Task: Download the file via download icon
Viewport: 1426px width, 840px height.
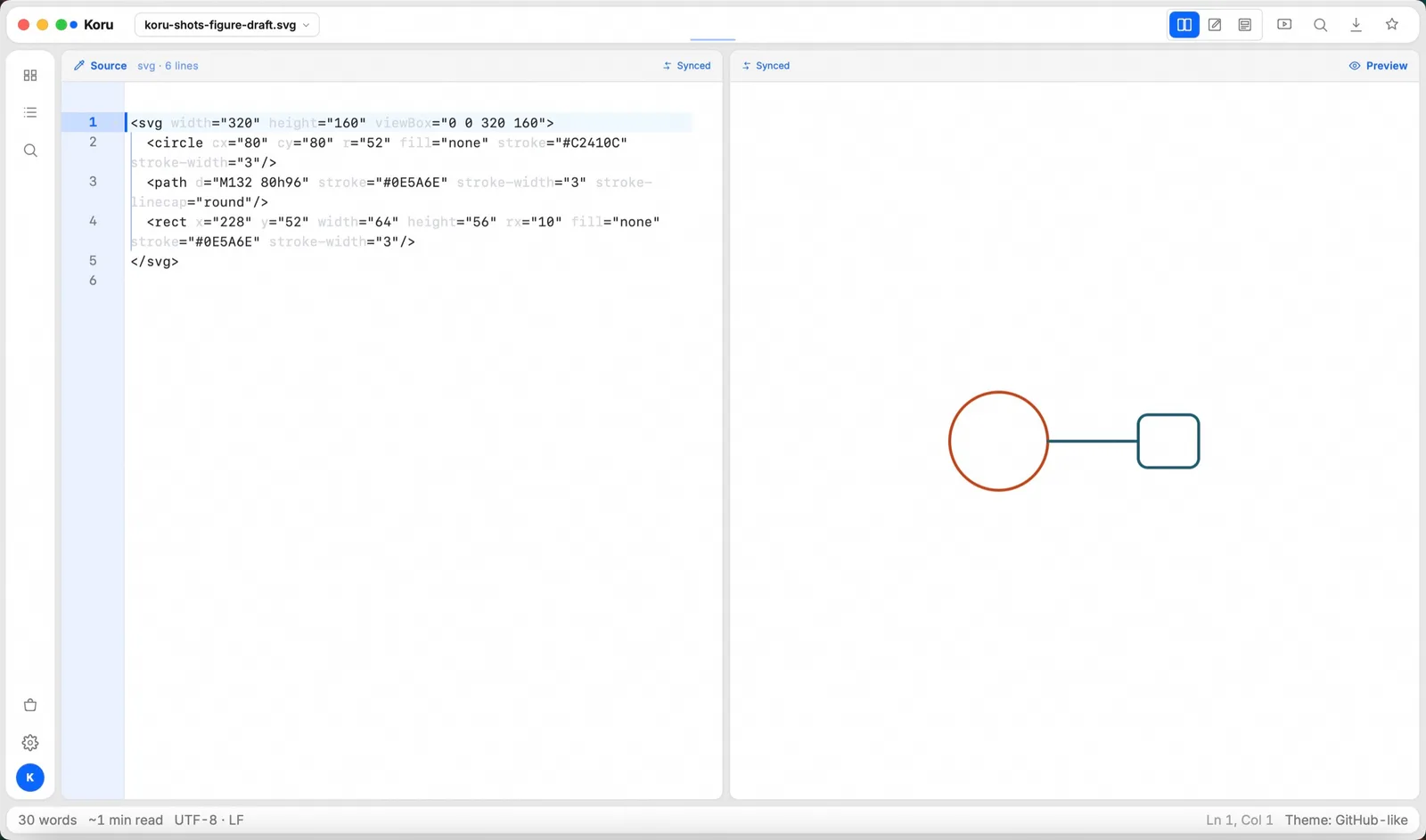Action: pos(1356,25)
